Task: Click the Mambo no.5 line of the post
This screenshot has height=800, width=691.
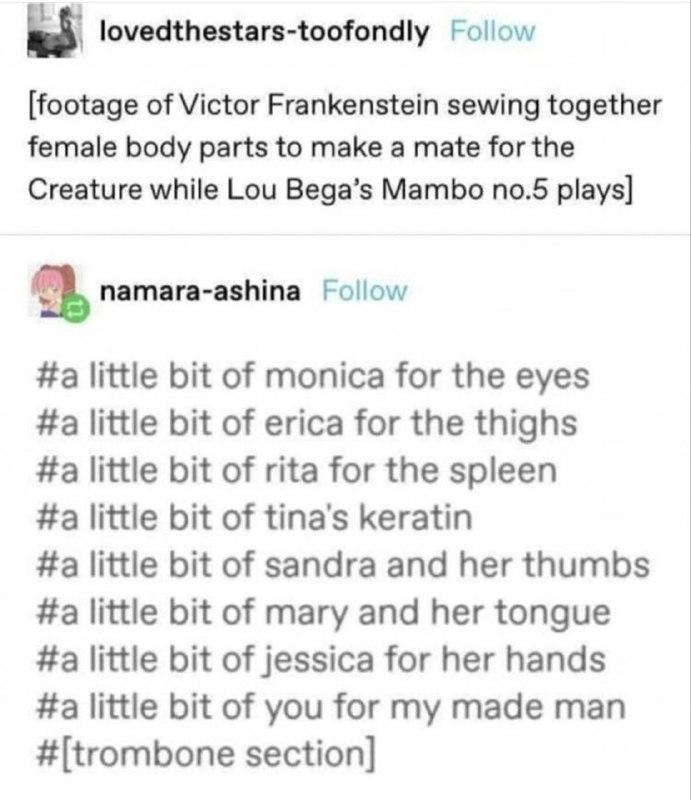Action: pyautogui.click(x=330, y=190)
